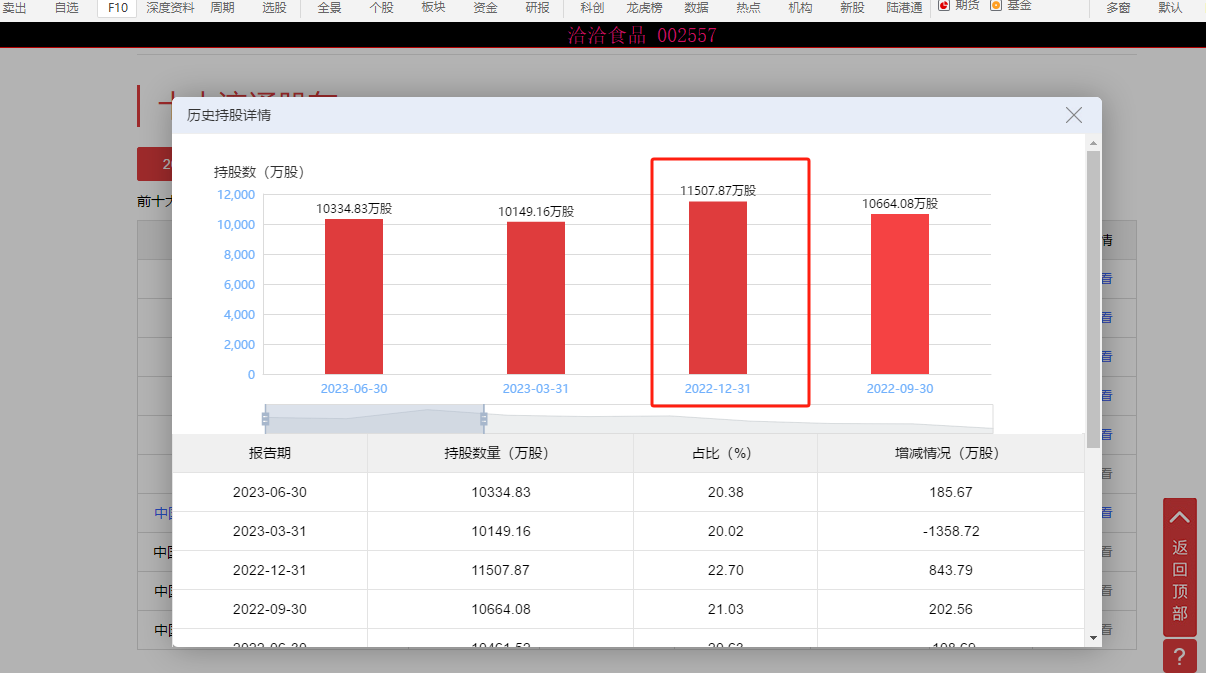Click the 持股数量（万股）column header
The height and width of the screenshot is (673, 1206).
point(501,453)
